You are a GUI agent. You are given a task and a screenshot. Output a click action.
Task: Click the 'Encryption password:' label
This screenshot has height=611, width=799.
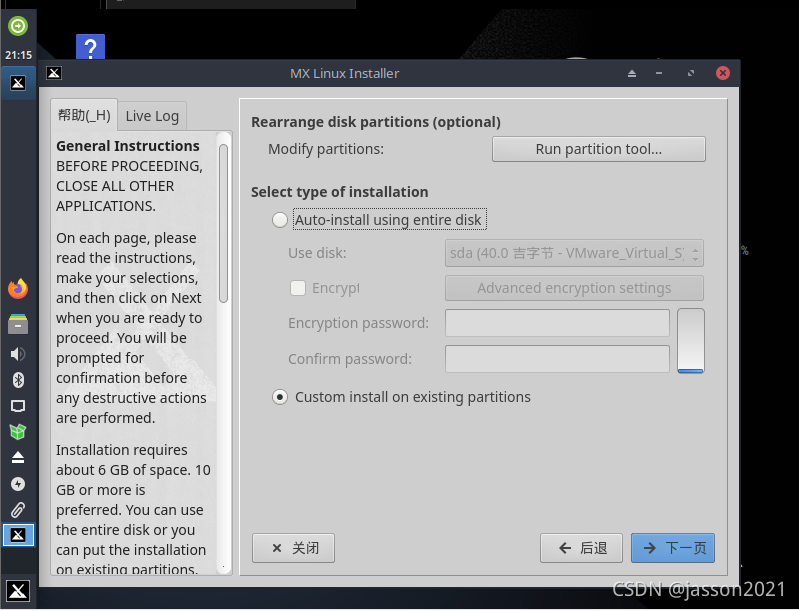coord(359,323)
